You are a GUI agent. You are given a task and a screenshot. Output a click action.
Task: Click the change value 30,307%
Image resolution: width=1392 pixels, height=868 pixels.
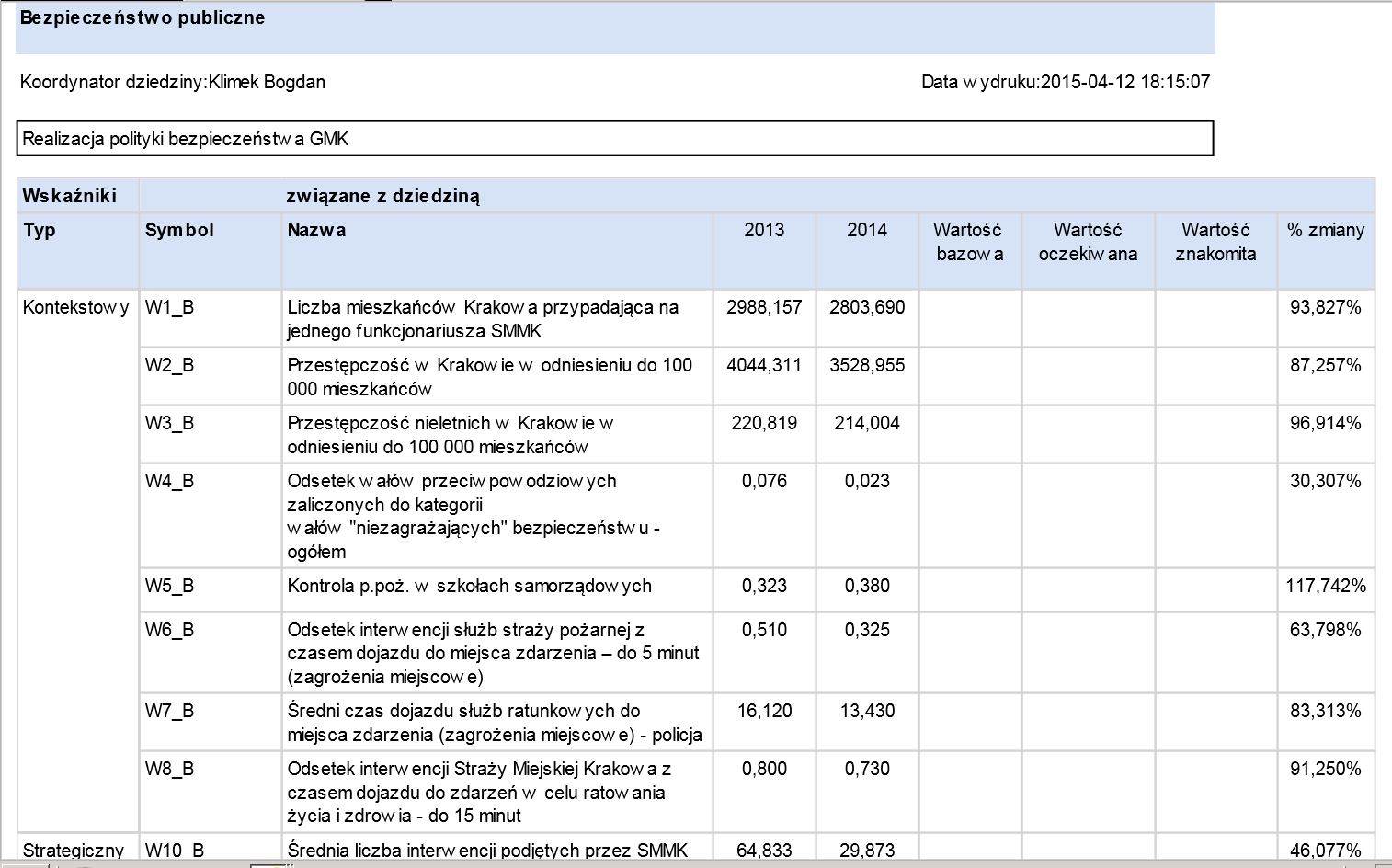point(1325,481)
